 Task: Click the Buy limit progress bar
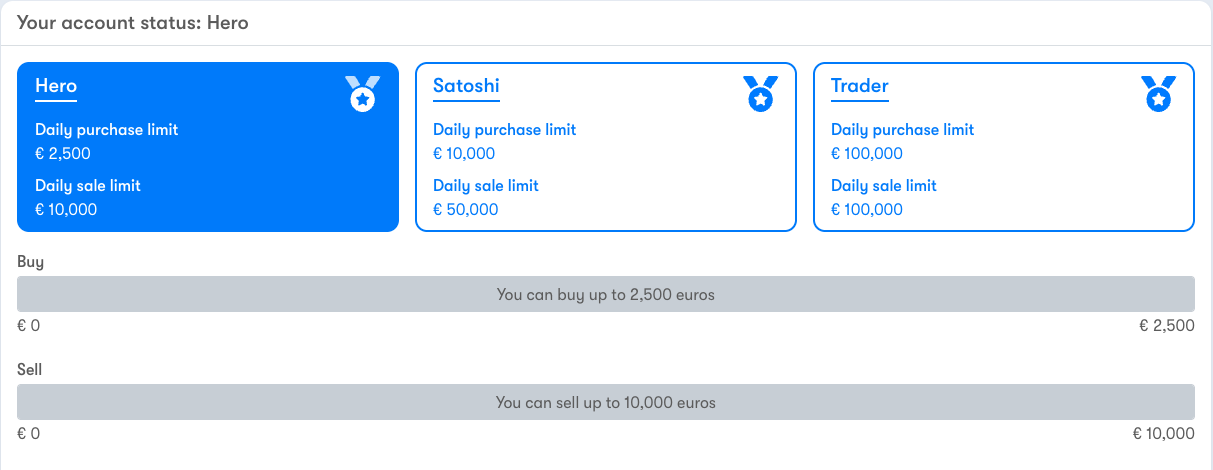(606, 294)
